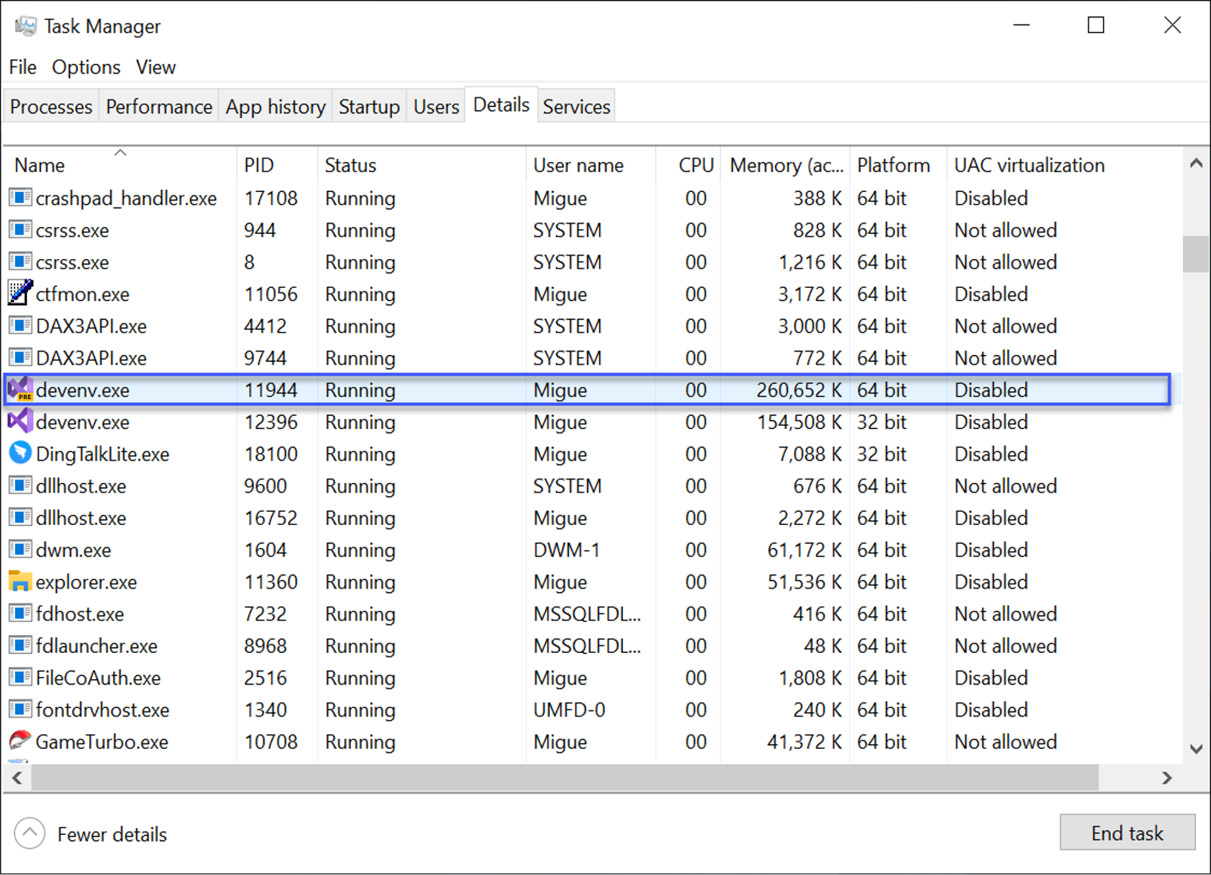Click the horizontal scrollbar right arrow
The width and height of the screenshot is (1211, 875).
[x=1167, y=777]
